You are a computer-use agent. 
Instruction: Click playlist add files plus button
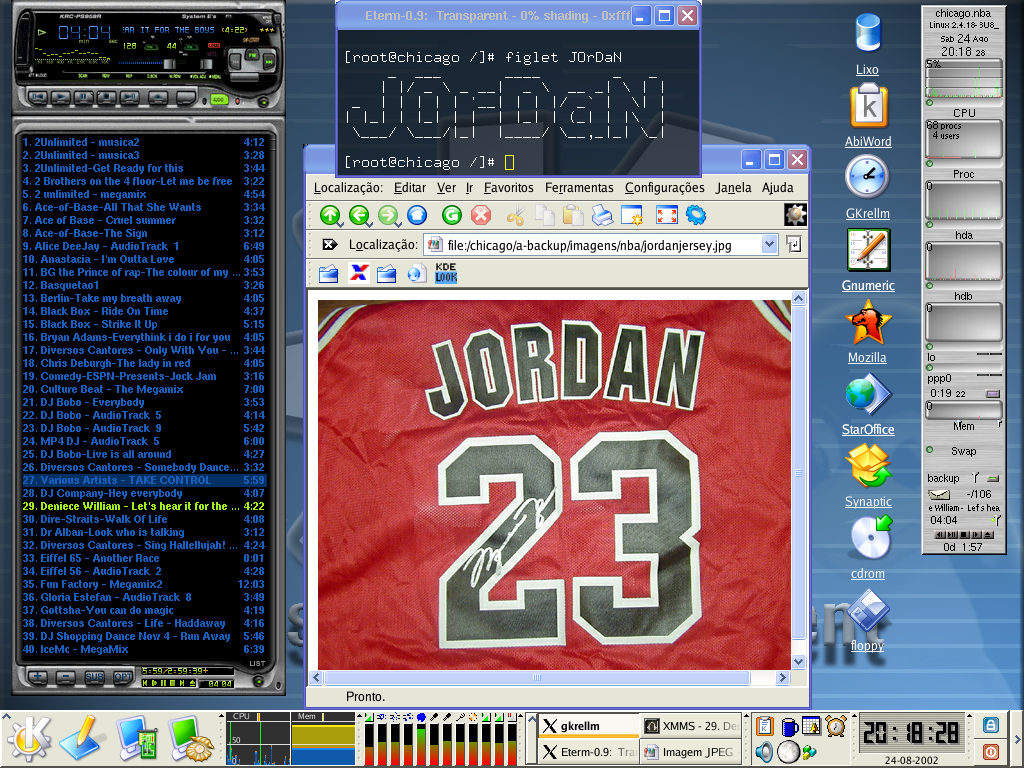(37, 677)
